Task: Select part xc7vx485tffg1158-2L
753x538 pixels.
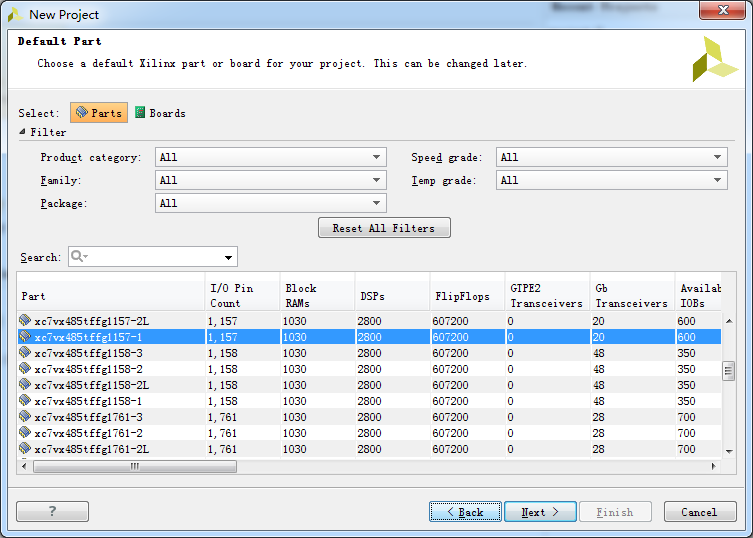Action: coord(369,385)
